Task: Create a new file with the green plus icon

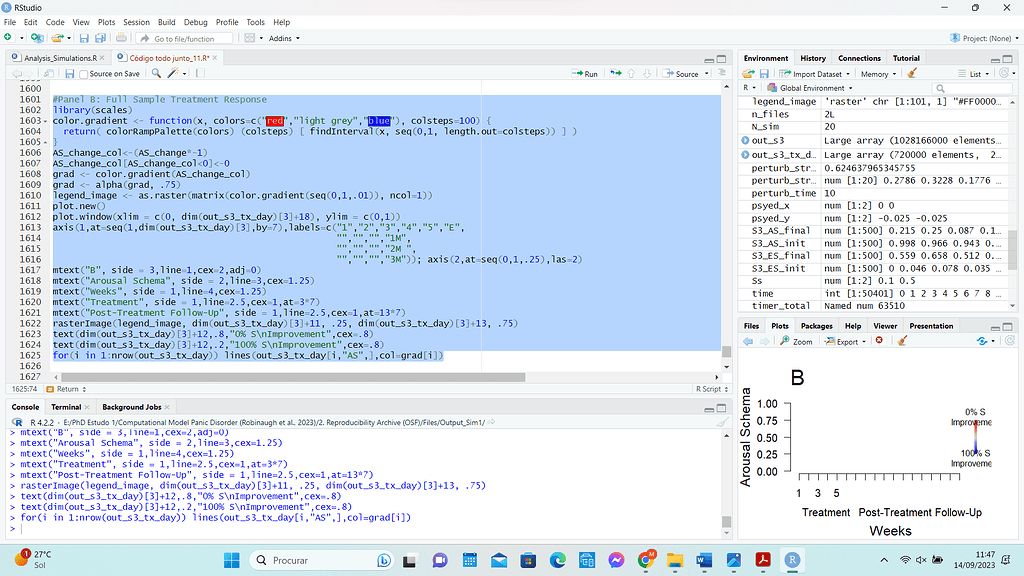Action: tap(8, 37)
